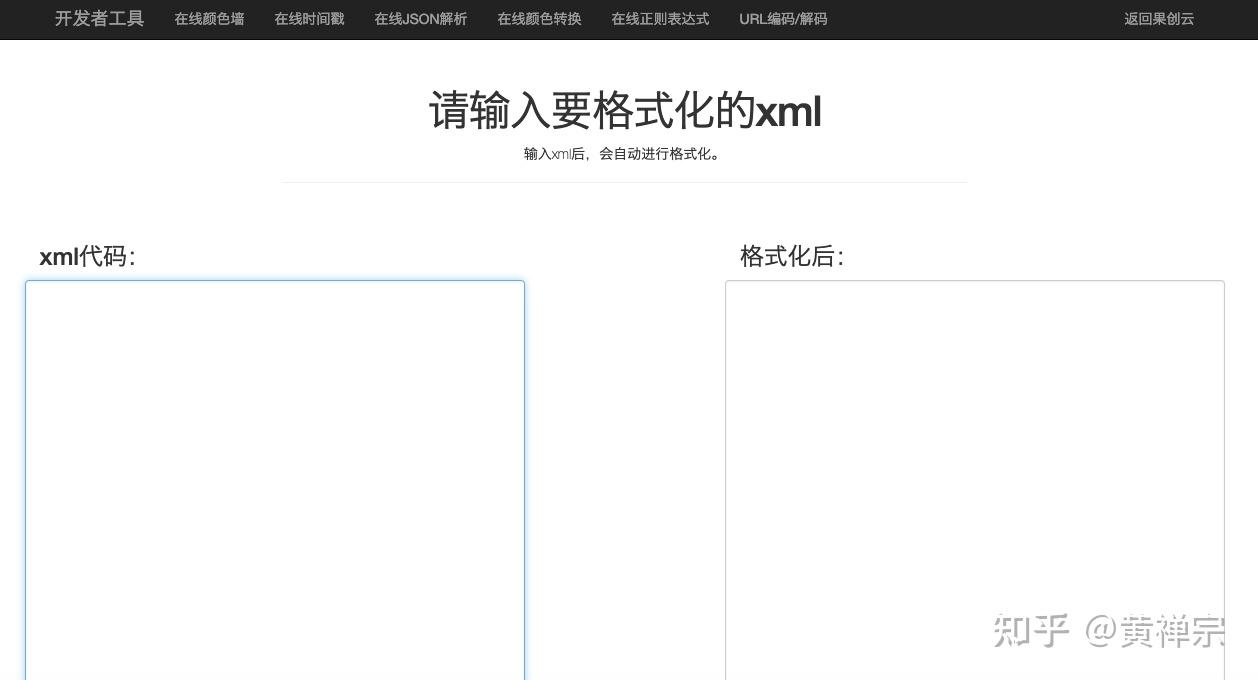Open the URL编码/解码 tool

click(782, 19)
